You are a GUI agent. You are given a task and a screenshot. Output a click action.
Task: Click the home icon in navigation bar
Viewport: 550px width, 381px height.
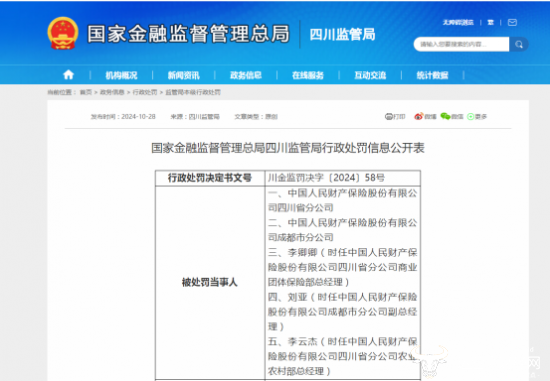tap(68, 75)
